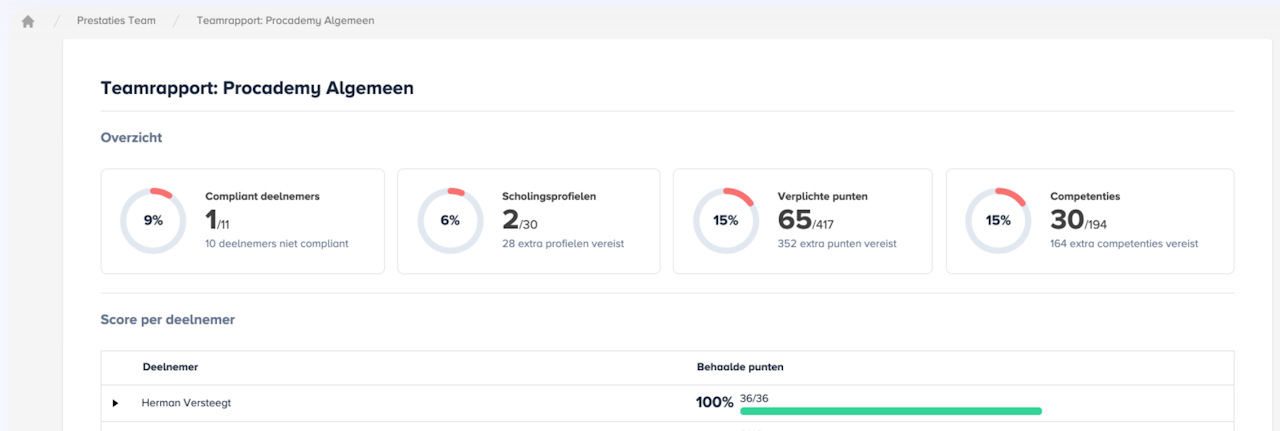Click the Score per deelnemer heading
Screen dimensions: 1280x431
click(x=168, y=320)
